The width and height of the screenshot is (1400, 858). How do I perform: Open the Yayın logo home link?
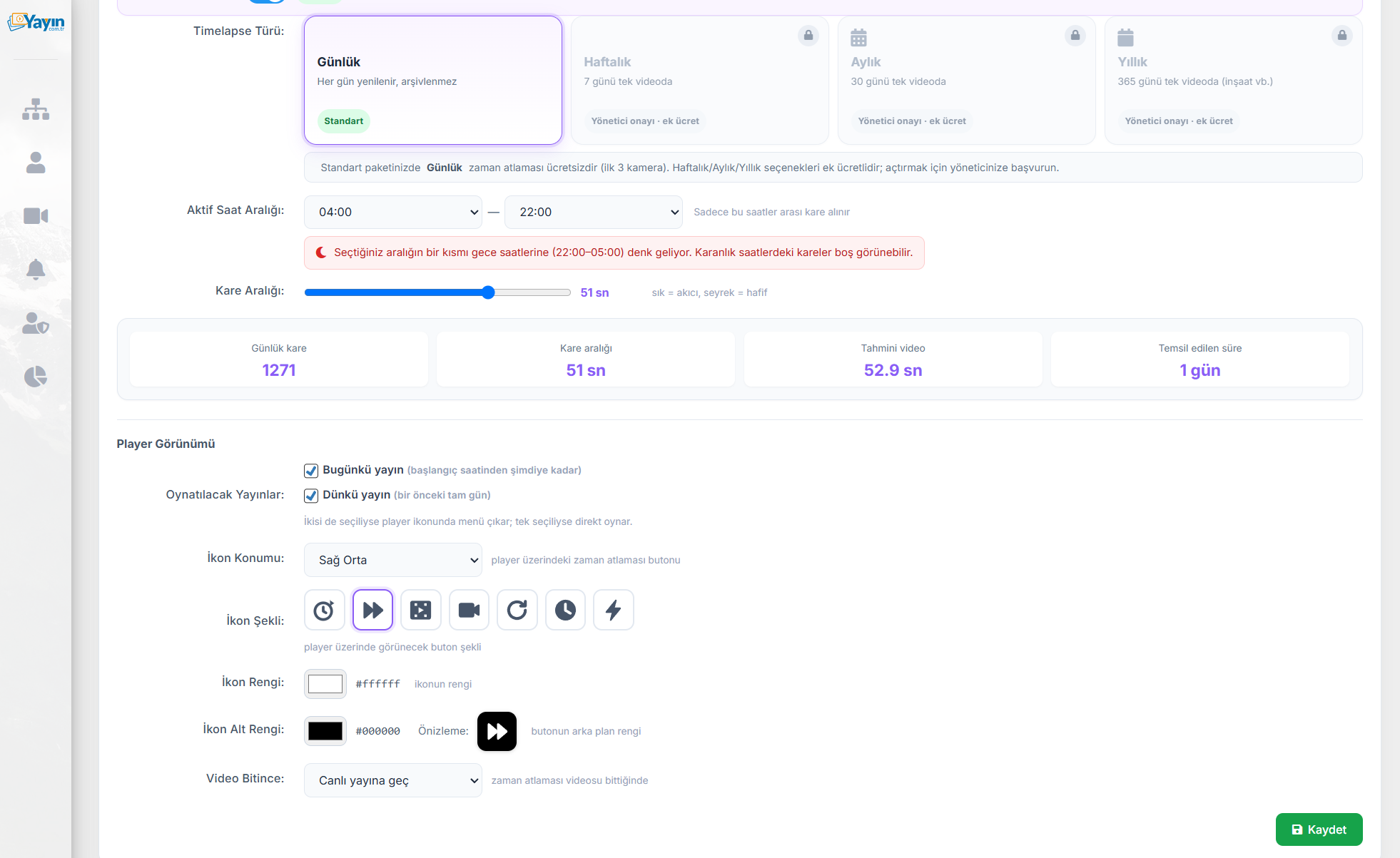[x=36, y=23]
